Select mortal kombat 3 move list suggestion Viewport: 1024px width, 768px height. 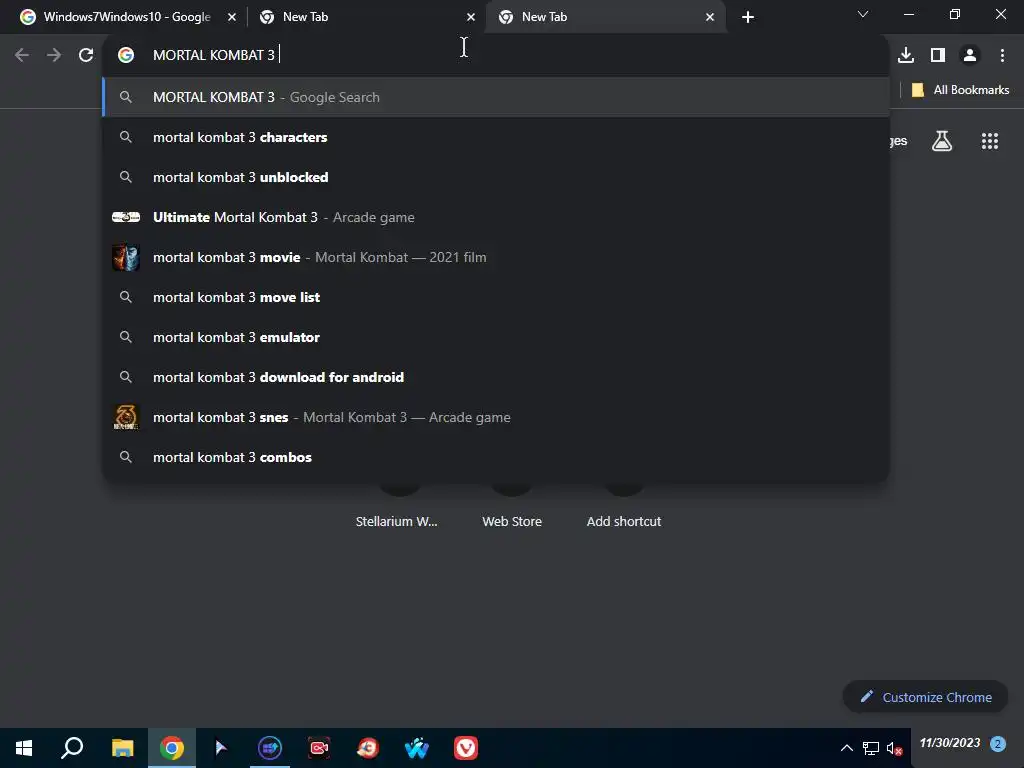[x=496, y=297]
